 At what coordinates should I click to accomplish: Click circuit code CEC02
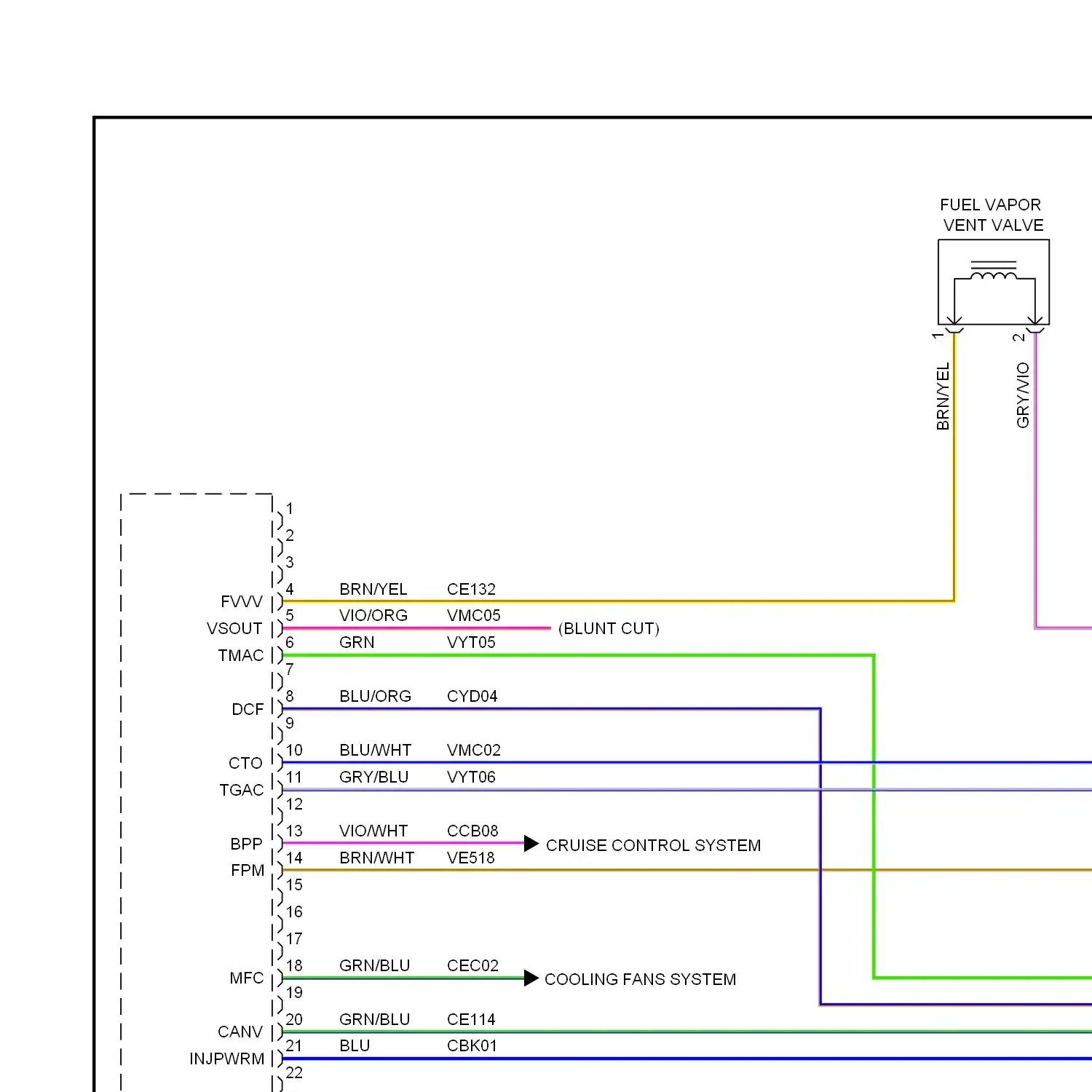pyautogui.click(x=472, y=965)
